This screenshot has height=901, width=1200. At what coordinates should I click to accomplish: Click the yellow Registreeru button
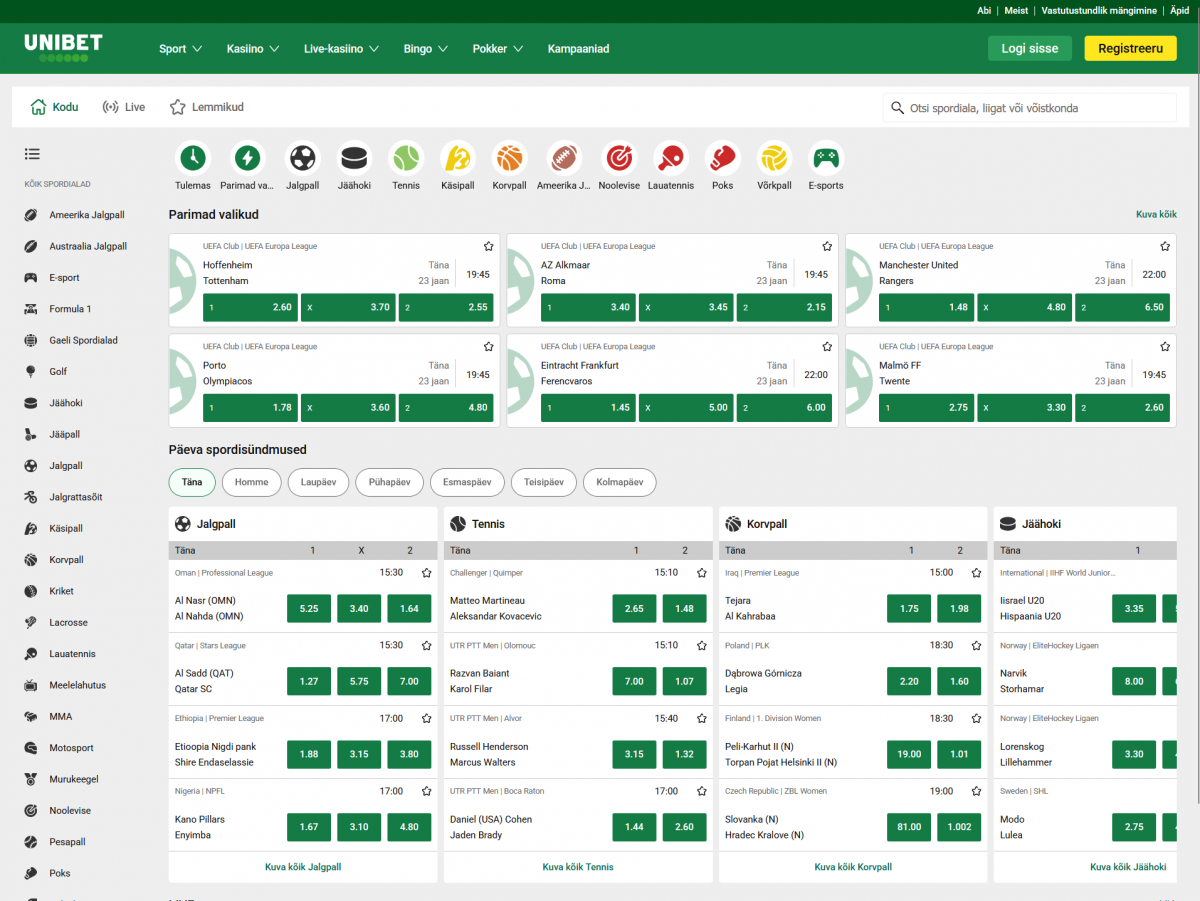coord(1130,48)
